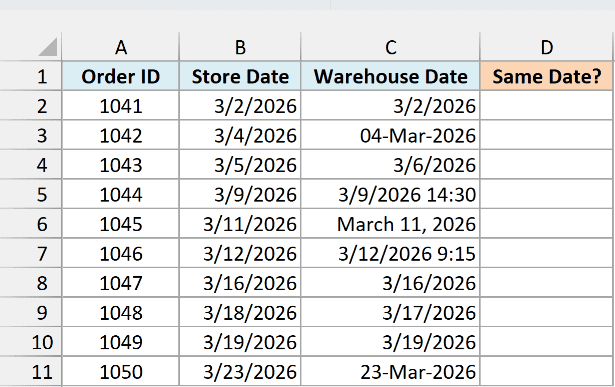
Task: Select cell with Order ID 1047
Action: pos(120,283)
